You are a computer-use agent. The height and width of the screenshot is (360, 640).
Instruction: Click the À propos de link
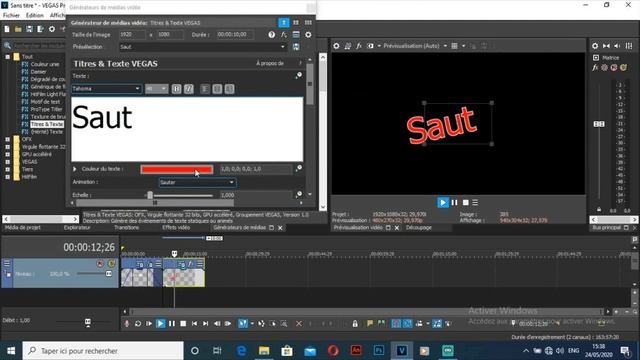pos(270,63)
